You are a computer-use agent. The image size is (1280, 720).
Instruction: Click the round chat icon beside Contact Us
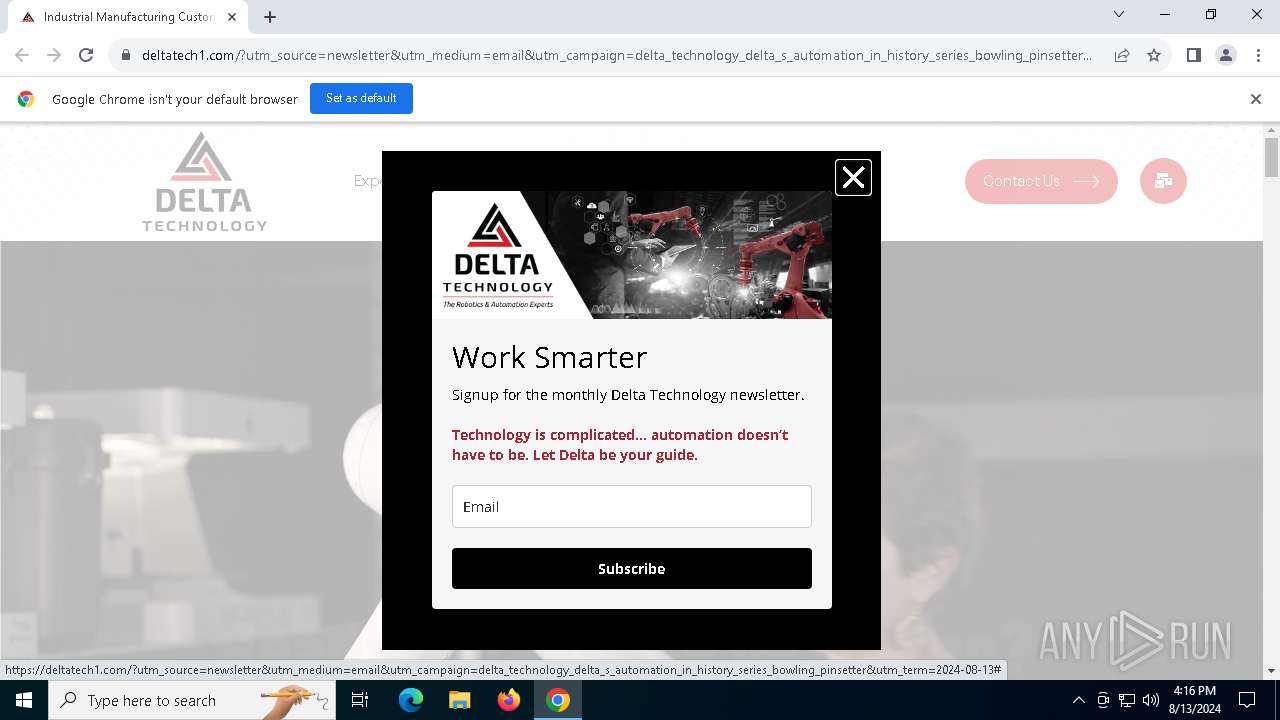1163,181
